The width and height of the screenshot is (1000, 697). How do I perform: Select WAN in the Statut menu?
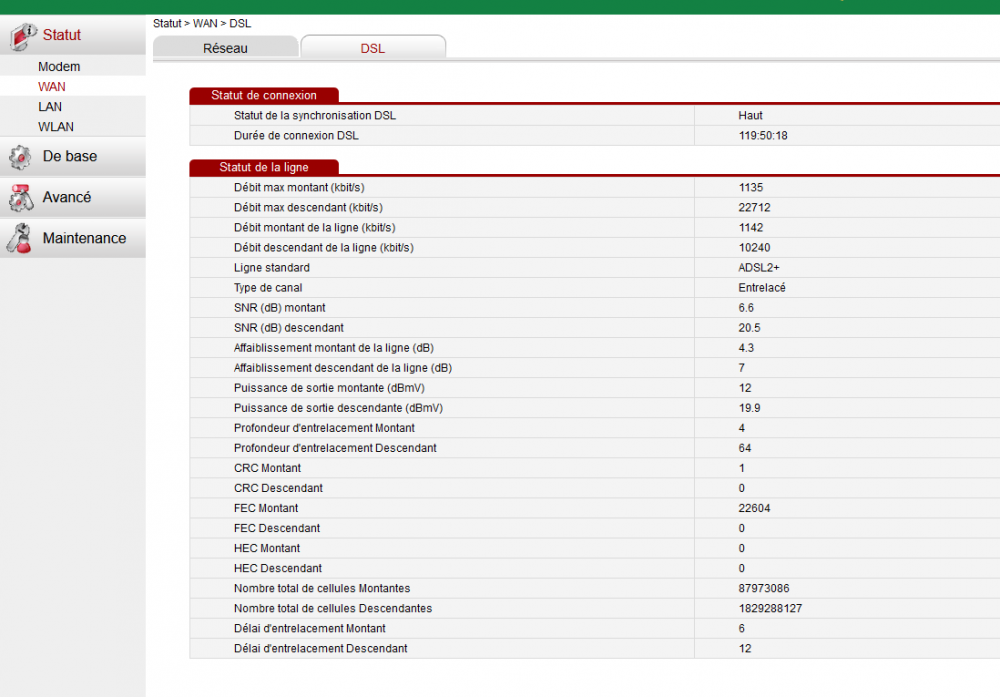(x=51, y=87)
